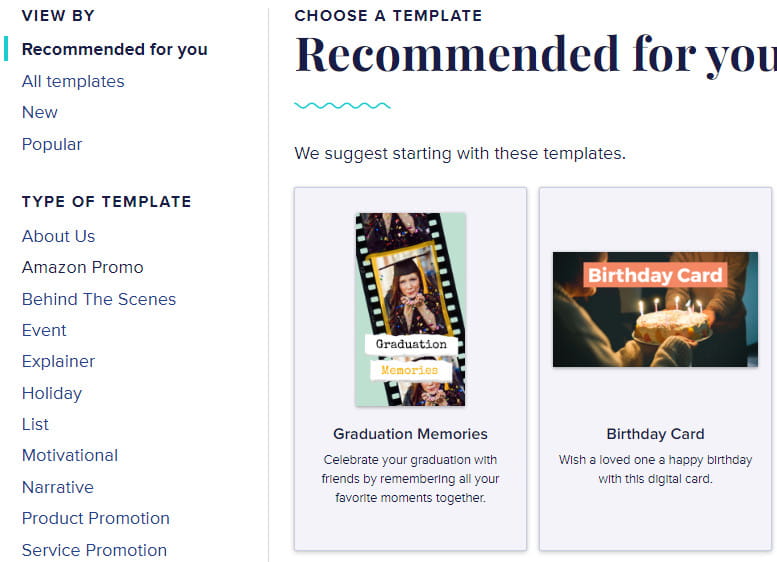Show New templates
Screen dimensions: 777x562
(x=40, y=112)
